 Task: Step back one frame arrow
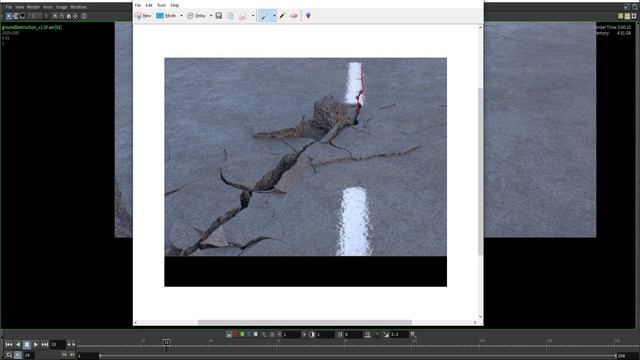[x=69, y=345]
